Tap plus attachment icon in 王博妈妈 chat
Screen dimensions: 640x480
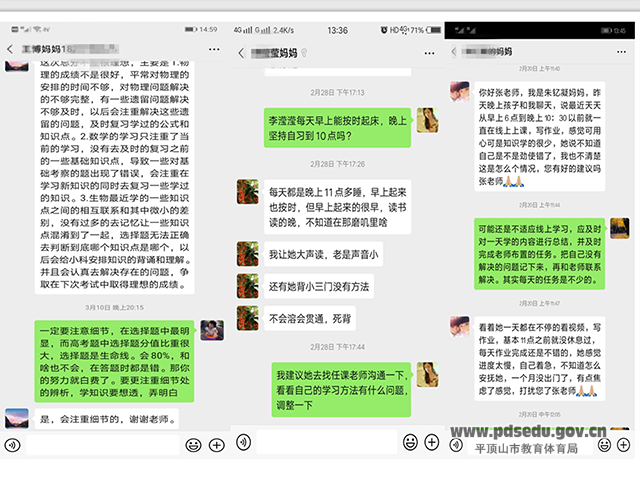215,444
